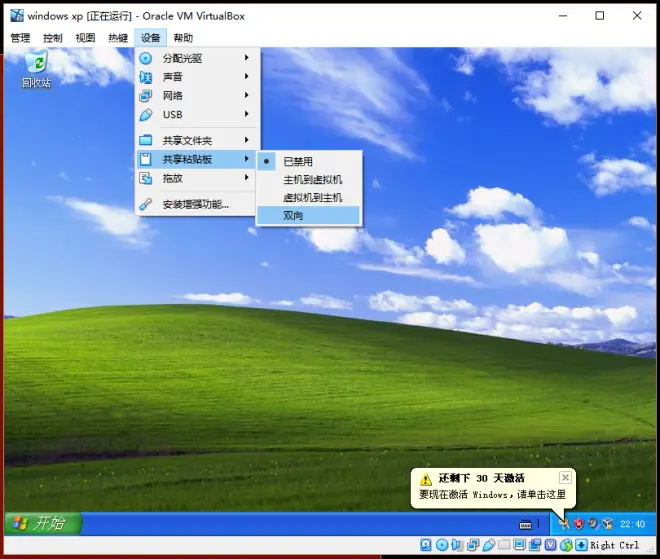The width and height of the screenshot is (660, 559).
Task: Click the virtualization V status bar indicator
Action: 550,545
